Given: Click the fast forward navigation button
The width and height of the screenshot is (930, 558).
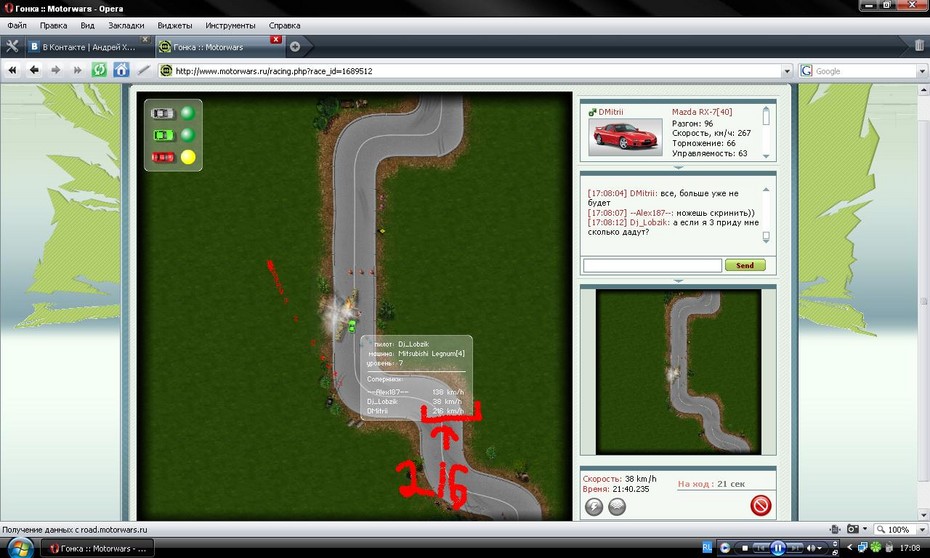Looking at the screenshot, I should 77,71.
